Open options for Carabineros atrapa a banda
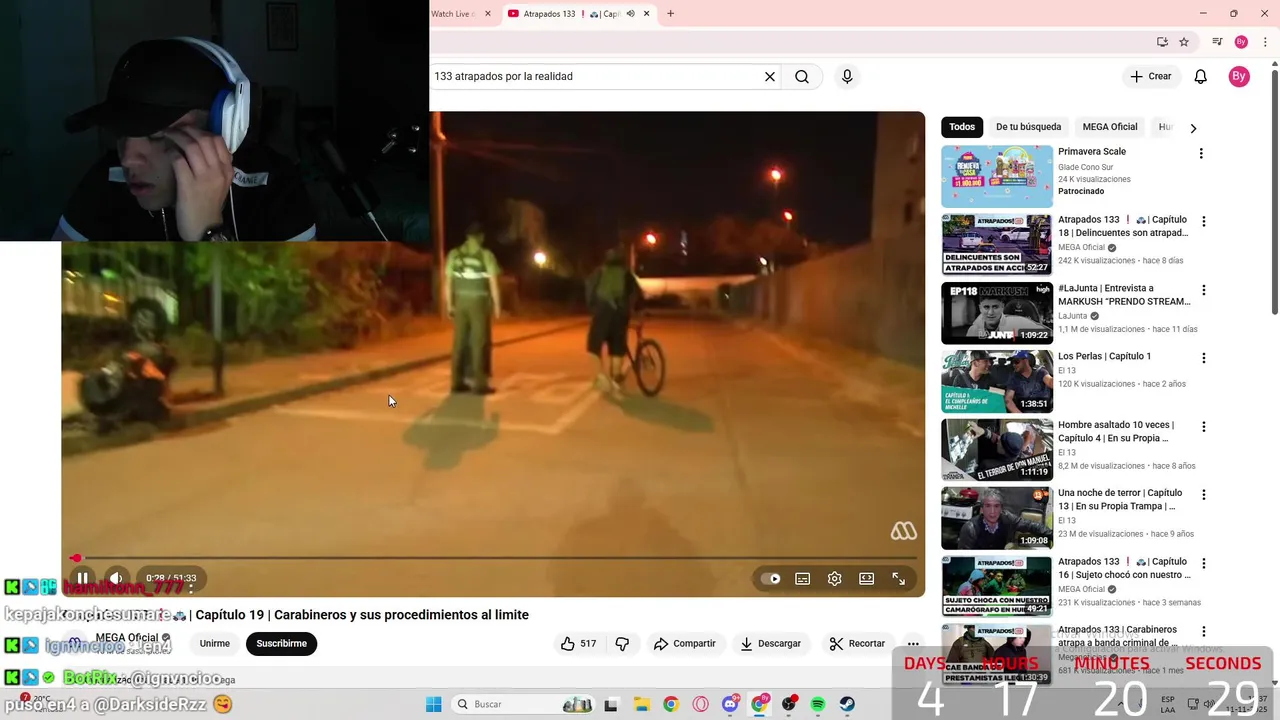This screenshot has height=720, width=1280. tap(1204, 631)
